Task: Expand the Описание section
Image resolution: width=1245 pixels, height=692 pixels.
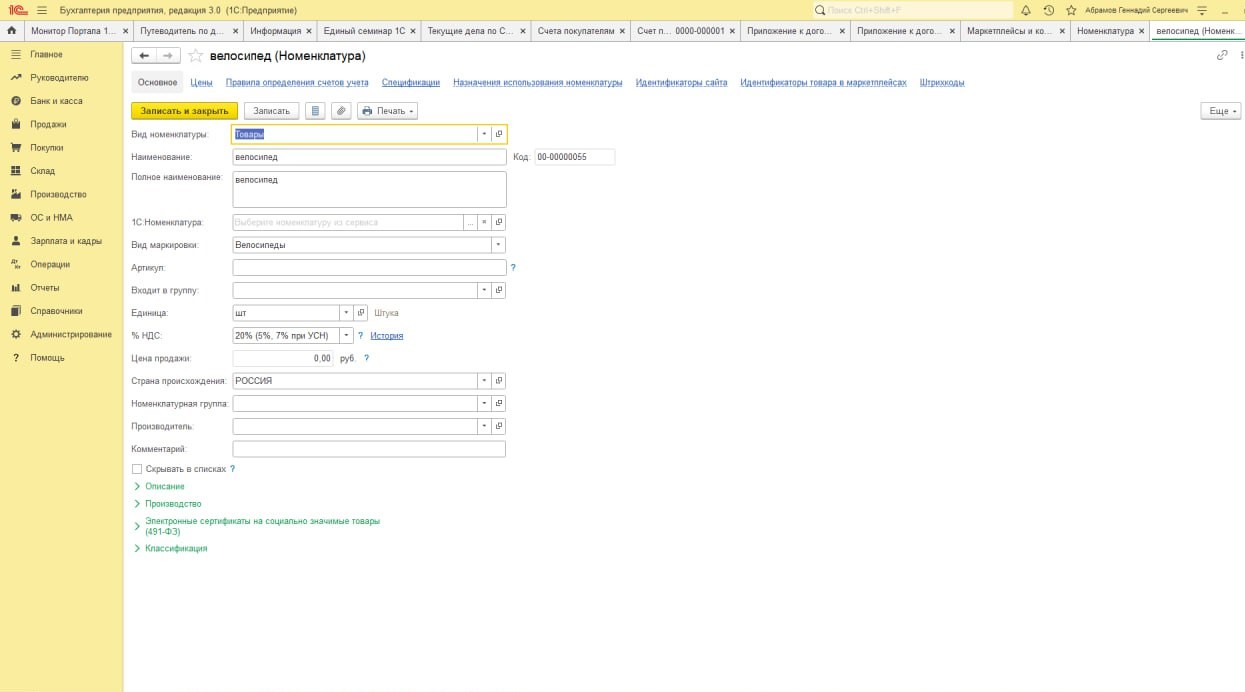Action: [x=164, y=486]
